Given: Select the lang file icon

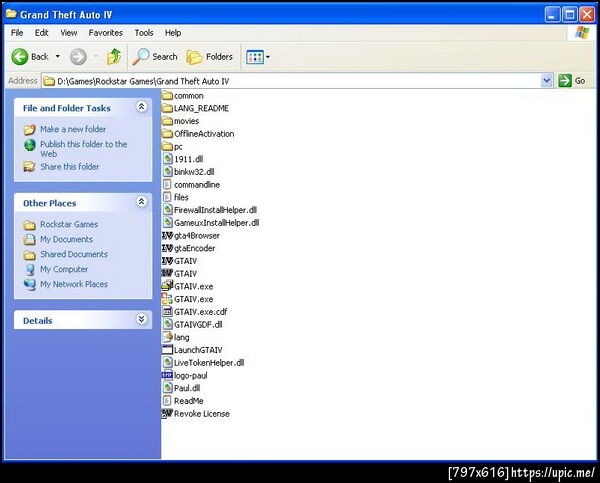Looking at the screenshot, I should pos(167,337).
